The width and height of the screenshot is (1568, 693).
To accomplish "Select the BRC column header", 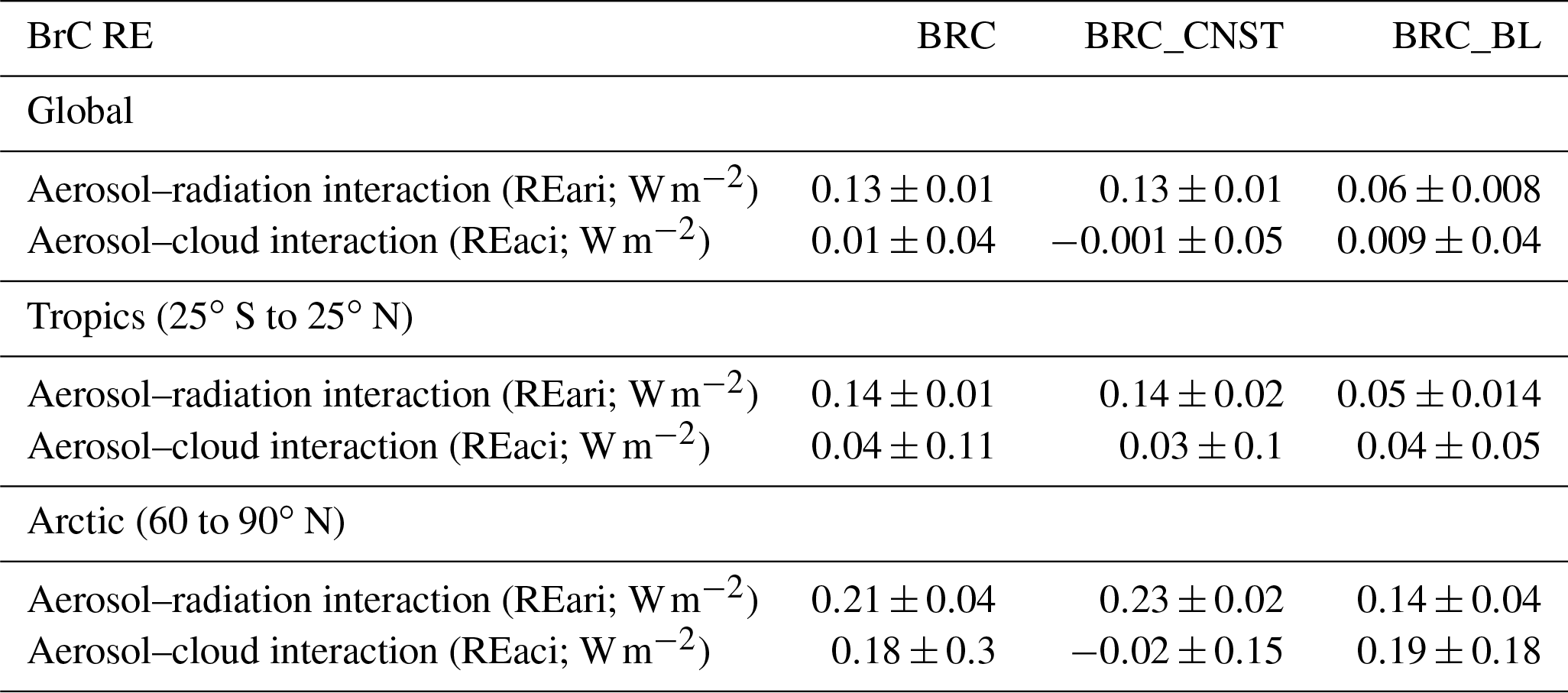I will pyautogui.click(x=956, y=37).
